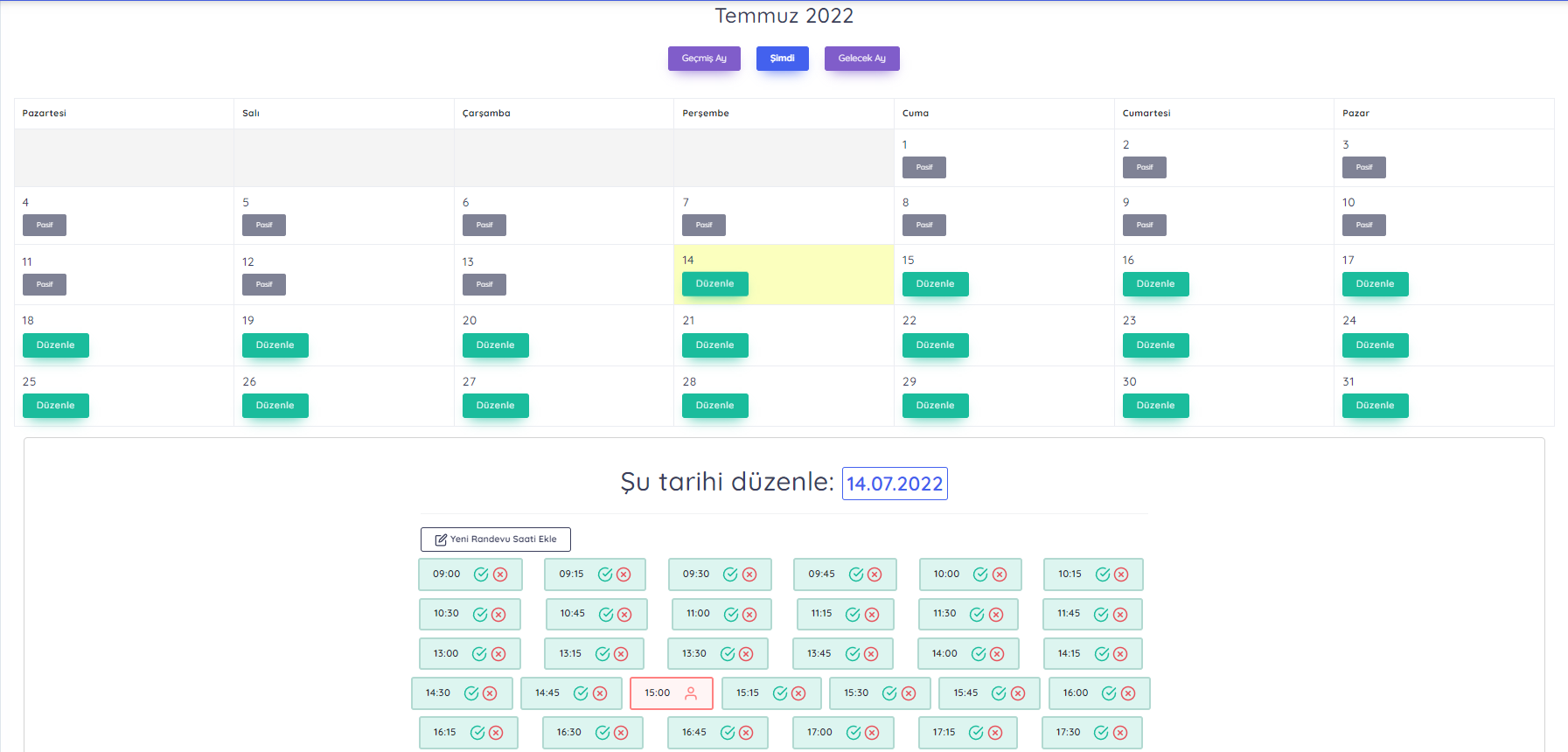Click the Temmuz 2022 heading
The height and width of the screenshot is (752, 1568).
(784, 16)
